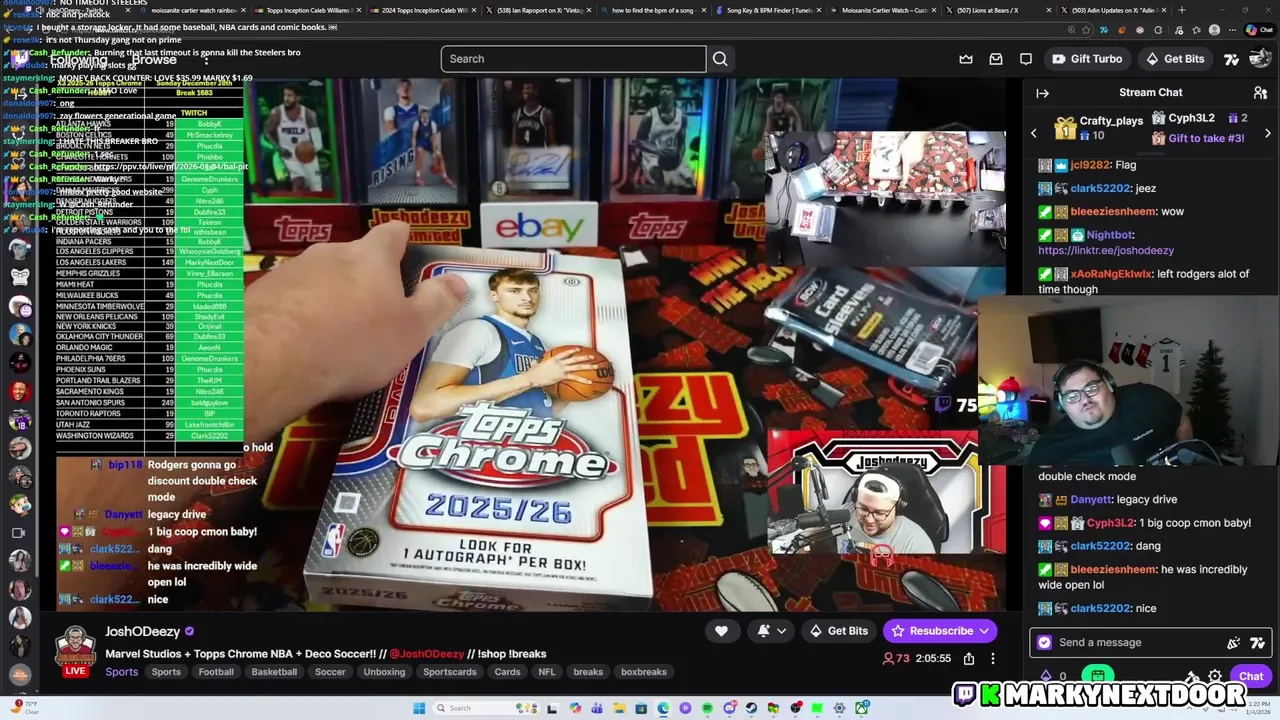Open chat settings gear icon
Screen dimensions: 1280x720
1215,677
